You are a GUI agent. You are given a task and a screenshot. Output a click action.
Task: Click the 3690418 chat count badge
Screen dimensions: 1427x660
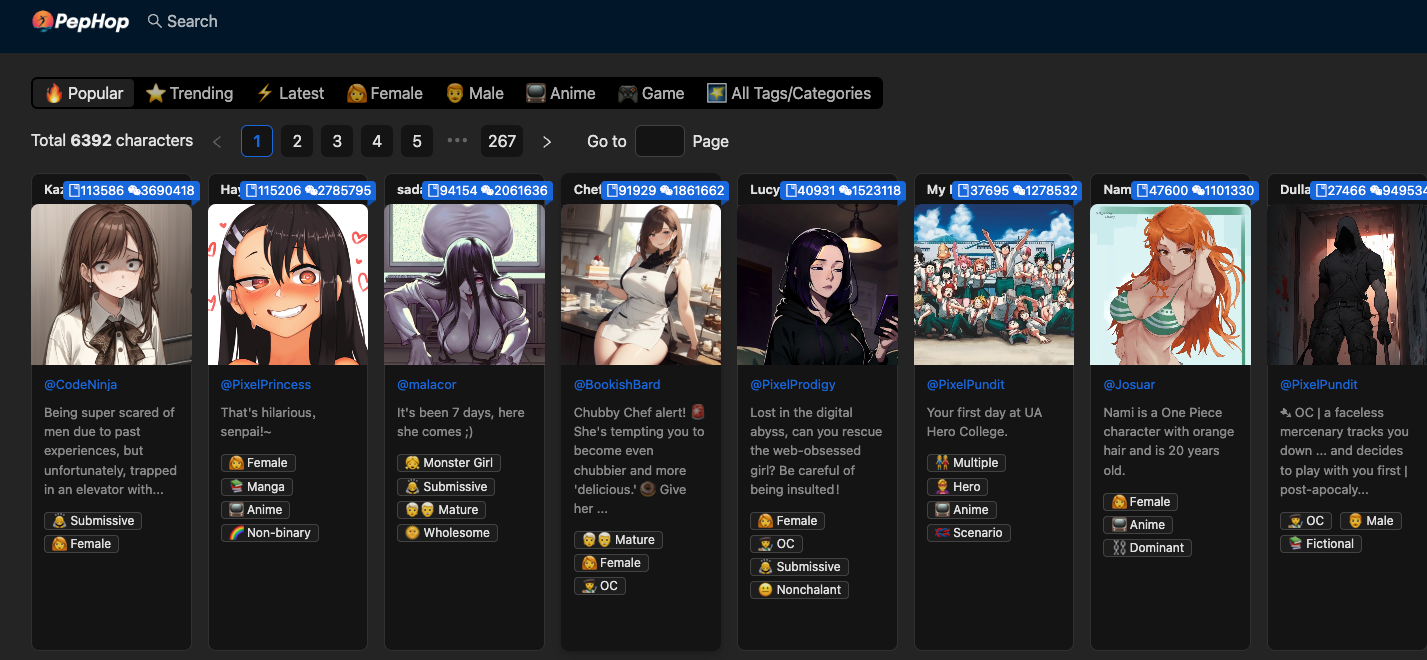163,191
